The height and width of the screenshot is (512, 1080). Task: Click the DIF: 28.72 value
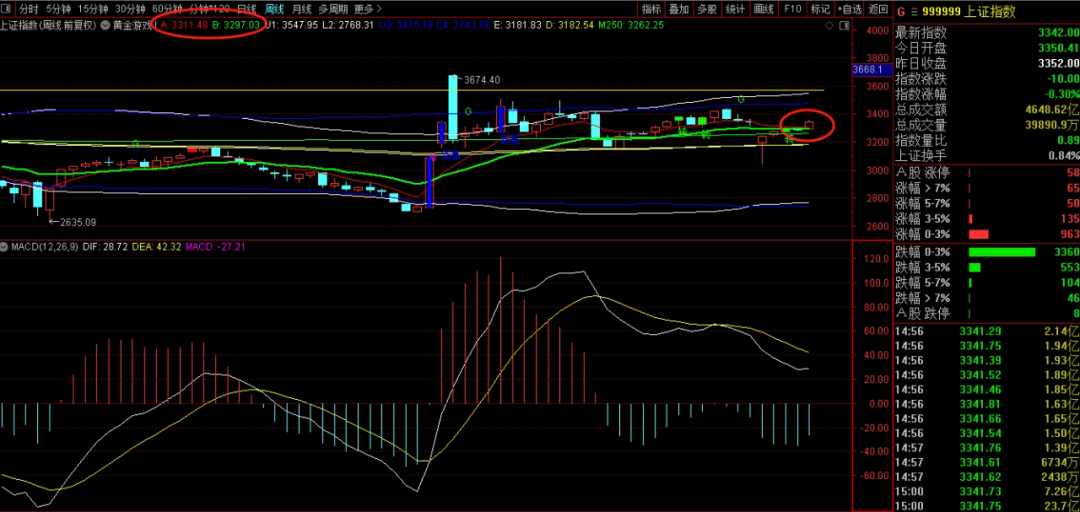104,246
